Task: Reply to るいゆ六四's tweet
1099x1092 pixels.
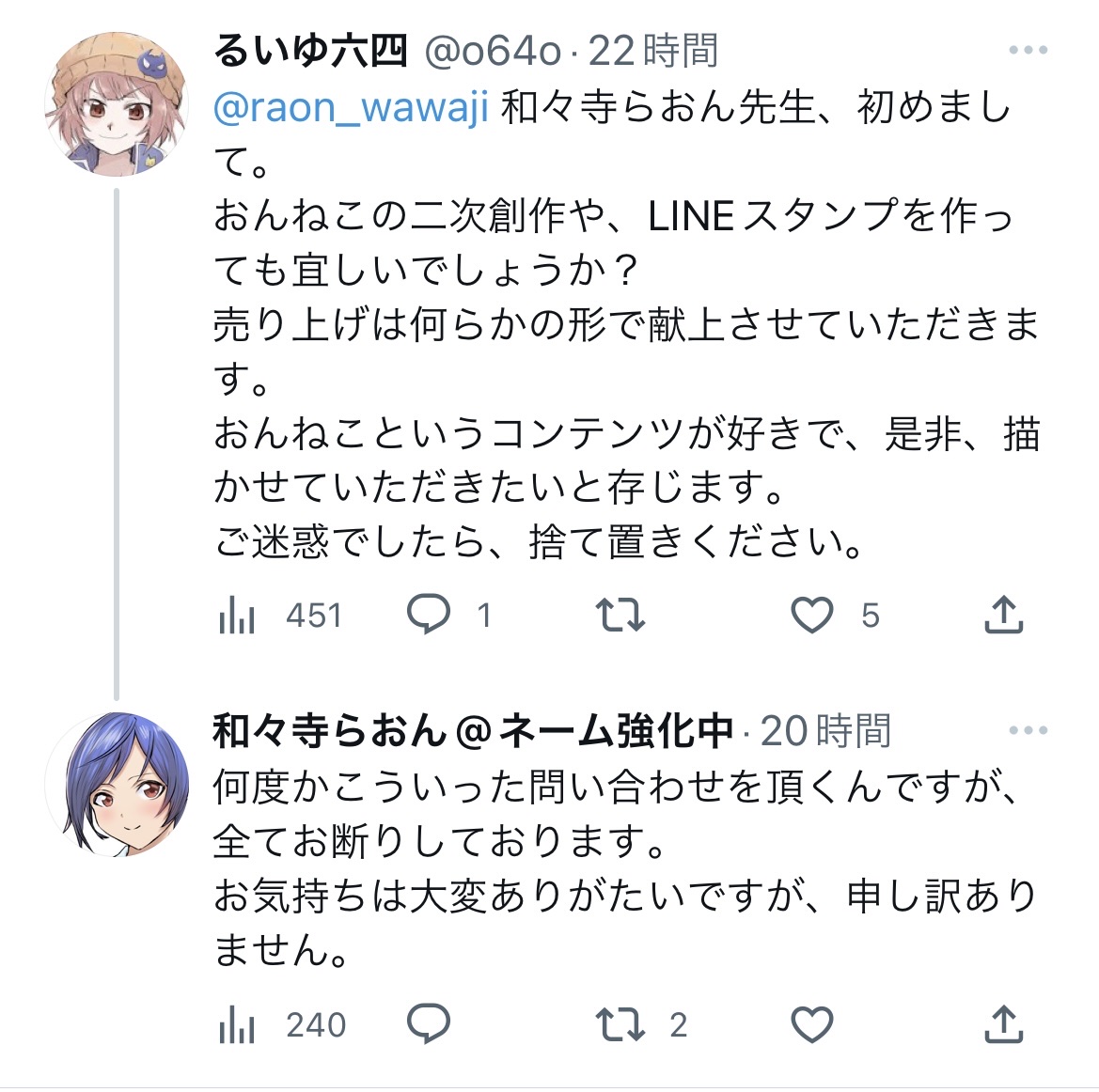Action: (429, 616)
